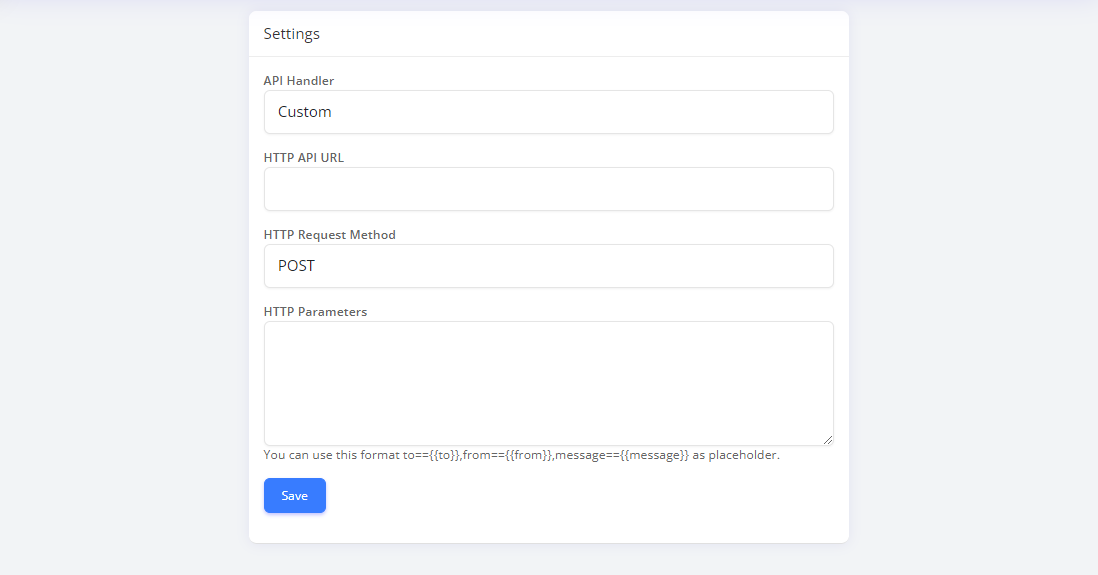Expand the HTTP Request Method dropdown
The width and height of the screenshot is (1098, 575).
pos(548,266)
